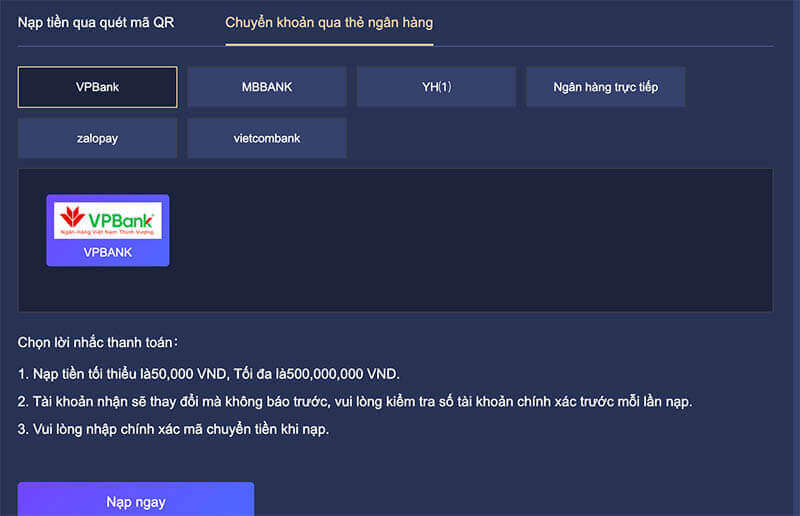Viewport: 800px width, 516px height.
Task: Click 'Chọn lời nhắc thanh toán:' heading
Action: click(x=98, y=342)
